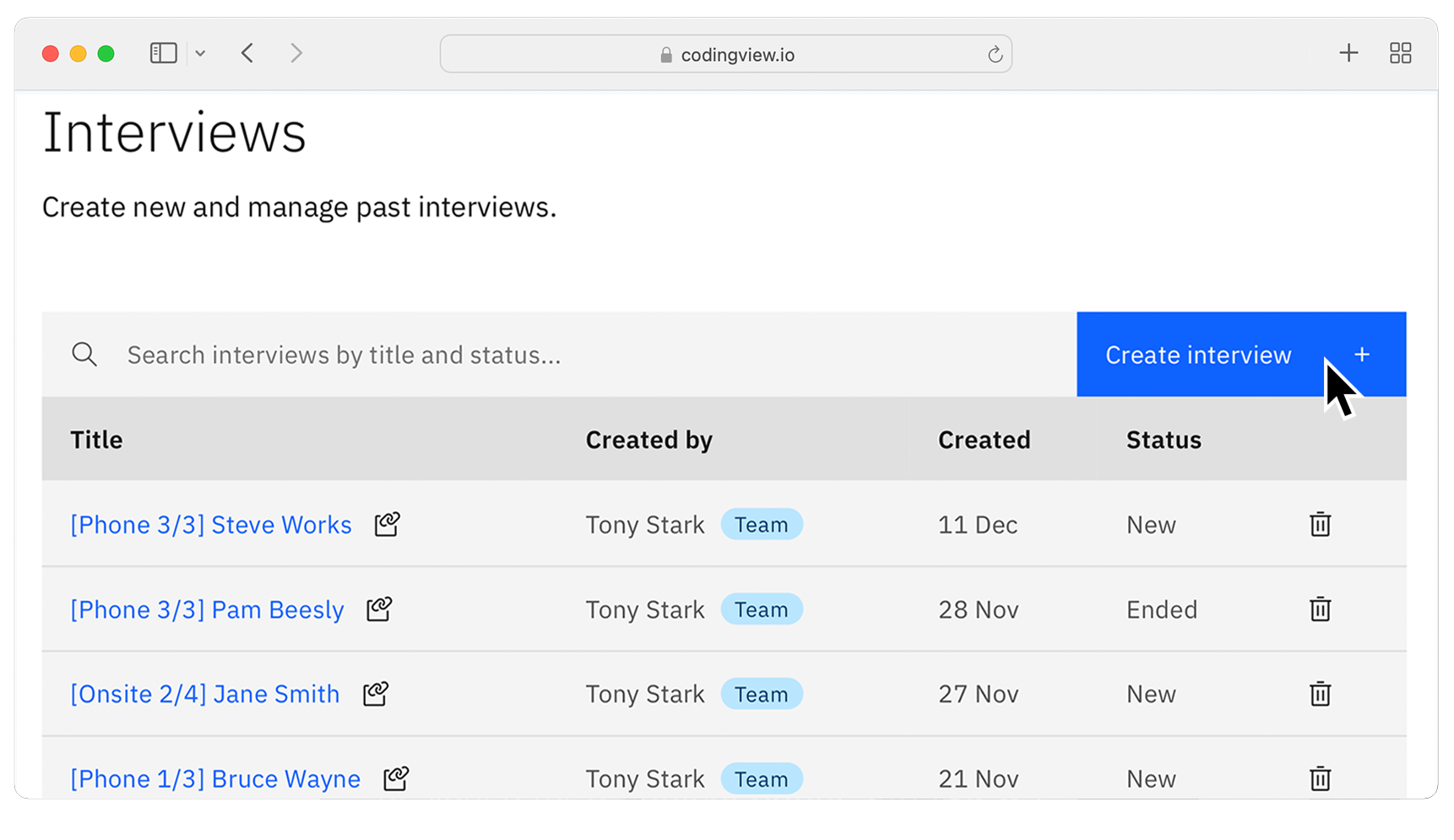Click the Ended status in Pam Beesly row
This screenshot has height=840, width=1454.
tap(1162, 610)
